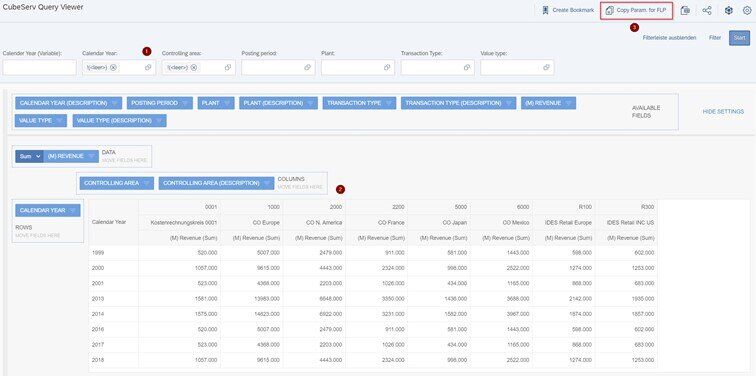Open value help for Transaction Type field
Image resolution: width=756 pixels, height=376 pixels.
click(x=467, y=67)
